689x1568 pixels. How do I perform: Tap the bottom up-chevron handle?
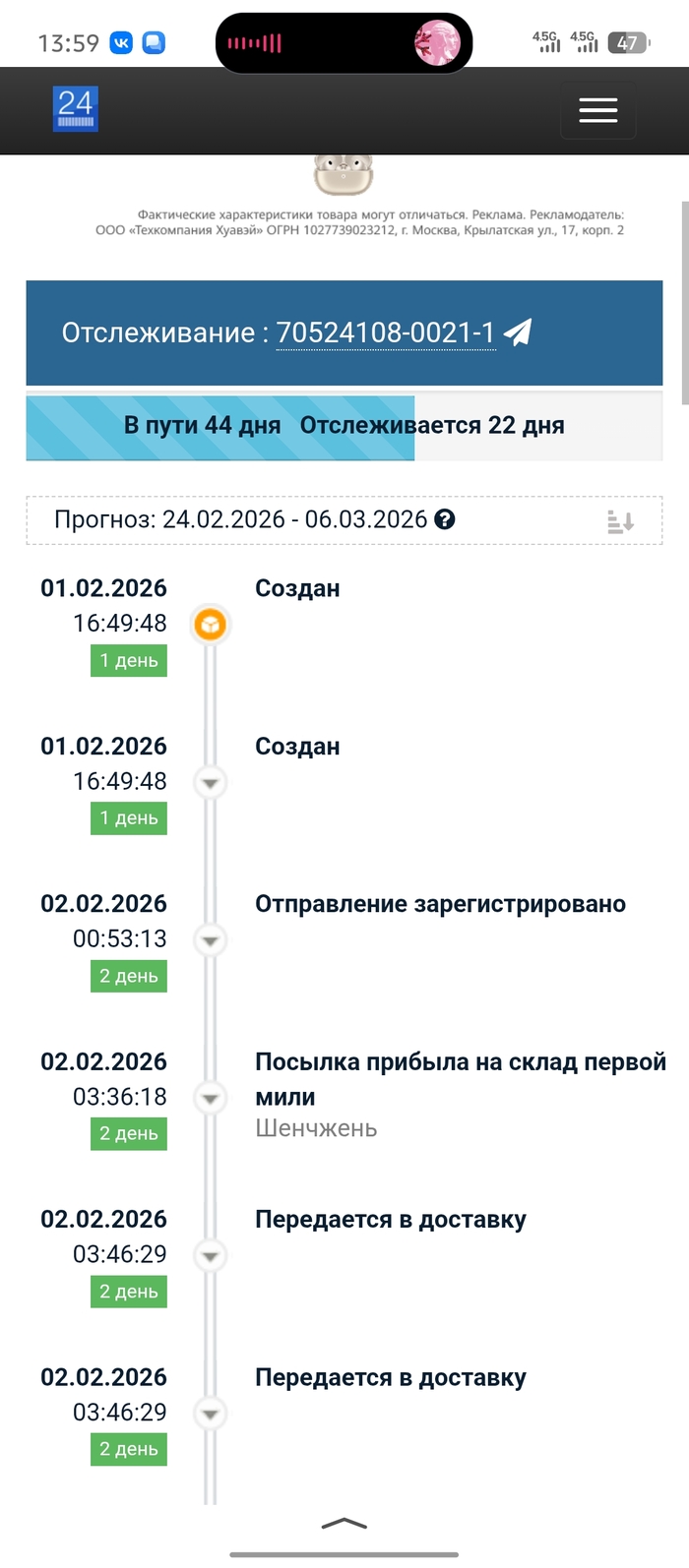344,1524
